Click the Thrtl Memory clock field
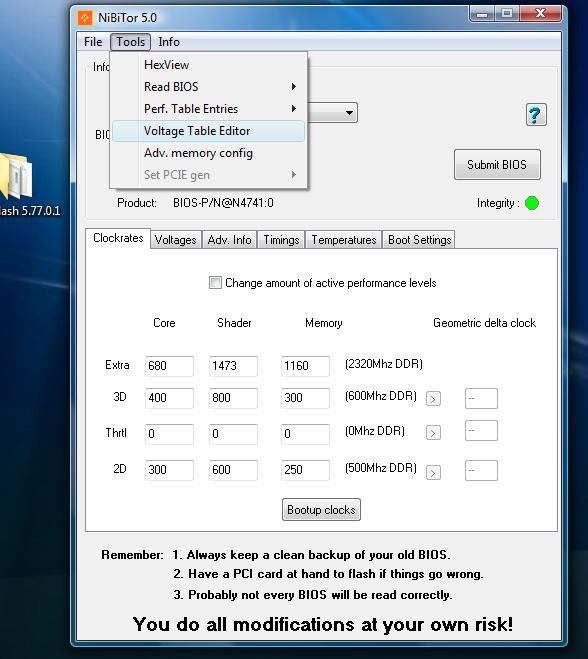Screen dimensions: 588x659 (x=305, y=433)
